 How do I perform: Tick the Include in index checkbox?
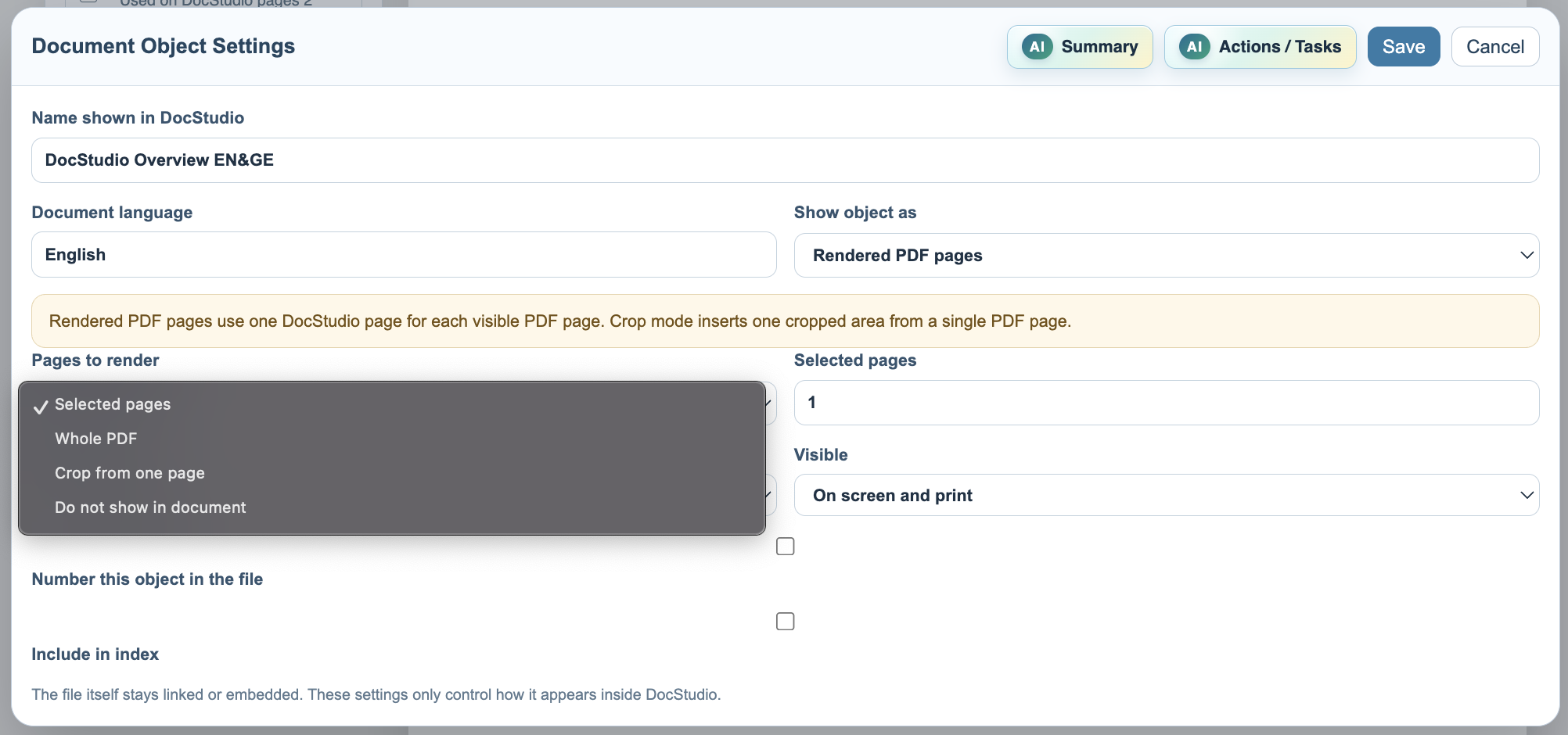coord(786,622)
